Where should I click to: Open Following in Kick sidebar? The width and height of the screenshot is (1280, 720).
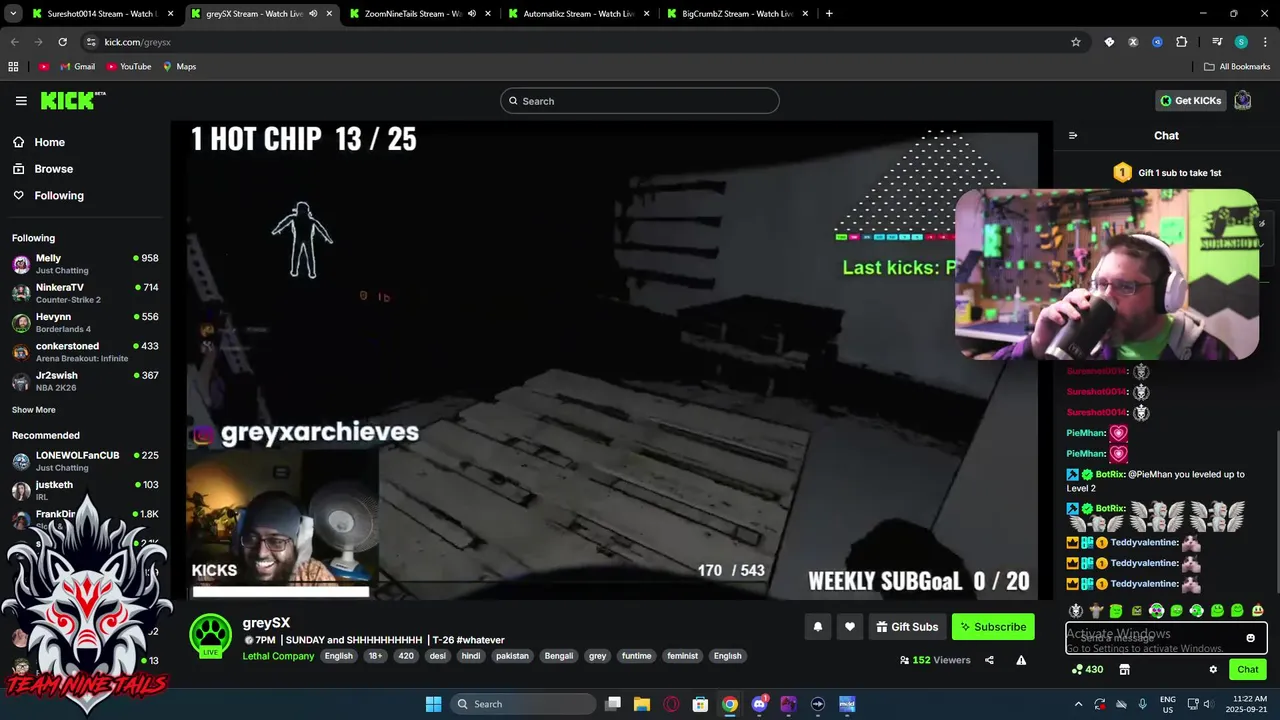[x=59, y=196]
